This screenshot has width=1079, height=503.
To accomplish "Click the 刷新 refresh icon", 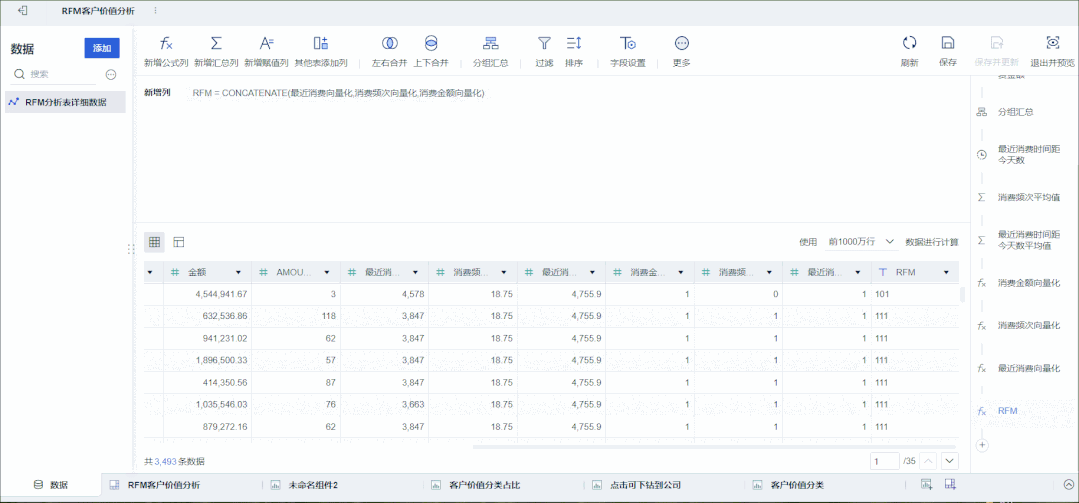I will point(910,43).
